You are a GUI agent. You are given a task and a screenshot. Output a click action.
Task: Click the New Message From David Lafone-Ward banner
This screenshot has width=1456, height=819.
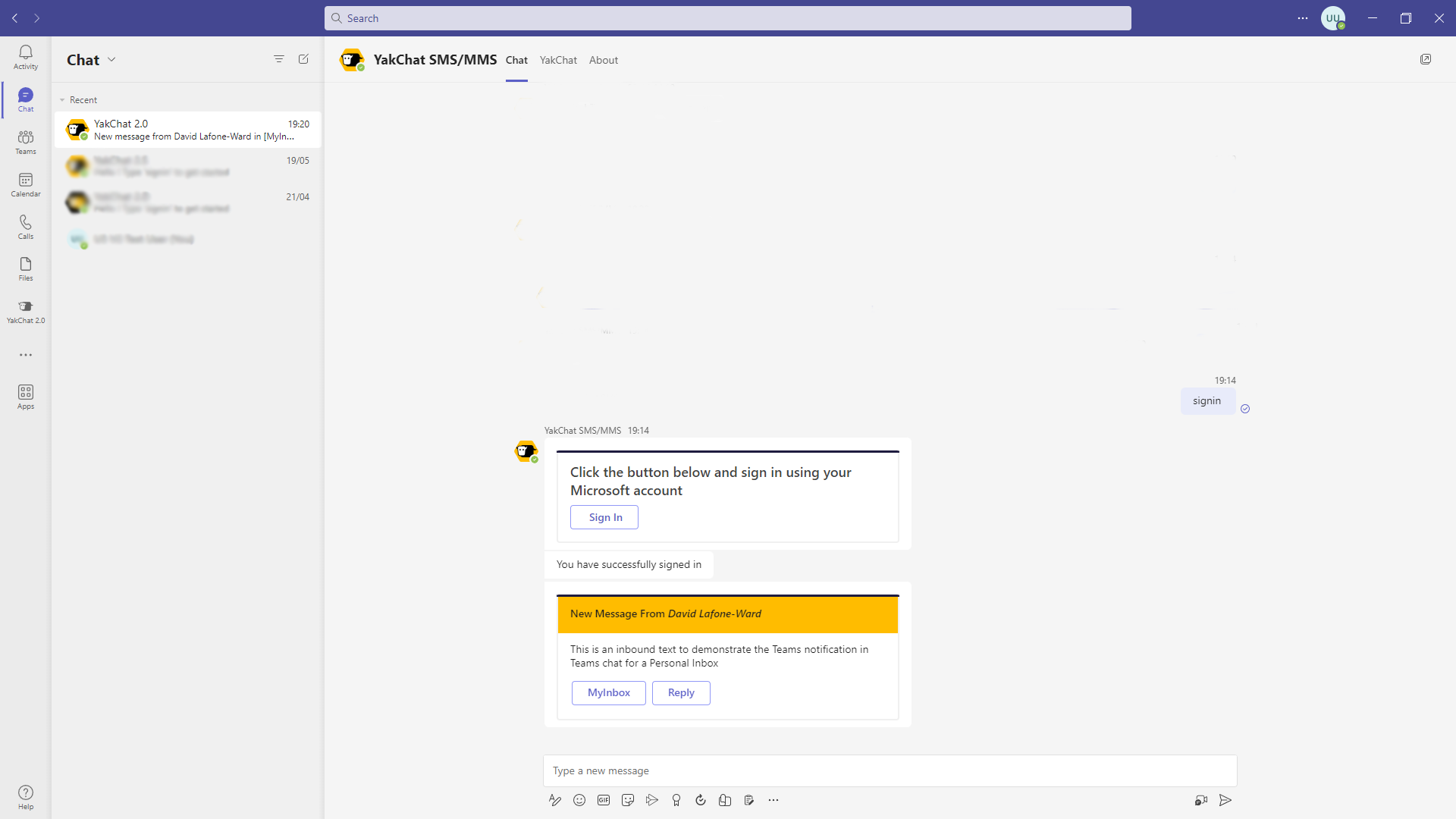(728, 614)
